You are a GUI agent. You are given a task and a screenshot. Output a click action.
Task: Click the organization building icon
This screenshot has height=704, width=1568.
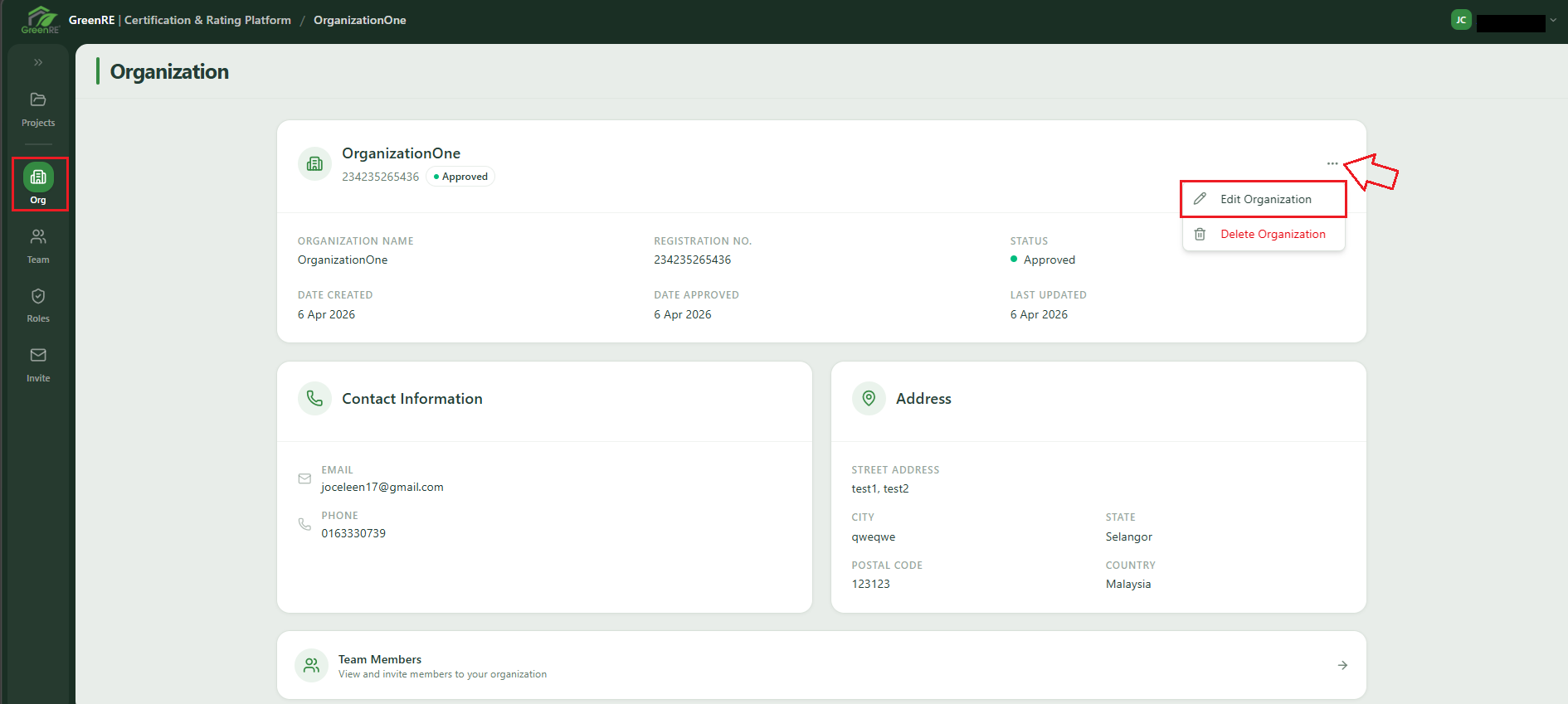314,163
